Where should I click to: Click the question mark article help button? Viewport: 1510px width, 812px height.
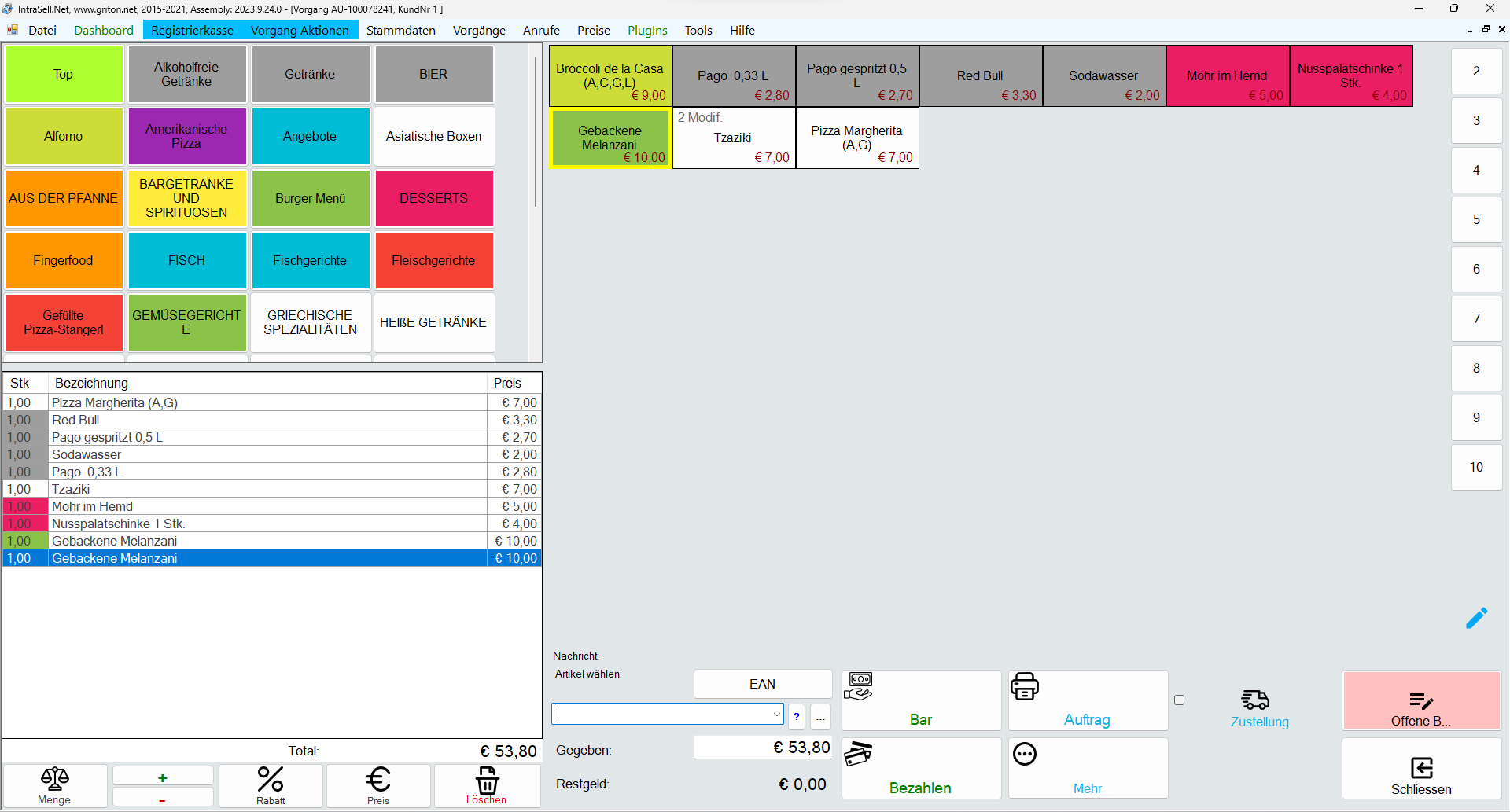click(x=797, y=716)
